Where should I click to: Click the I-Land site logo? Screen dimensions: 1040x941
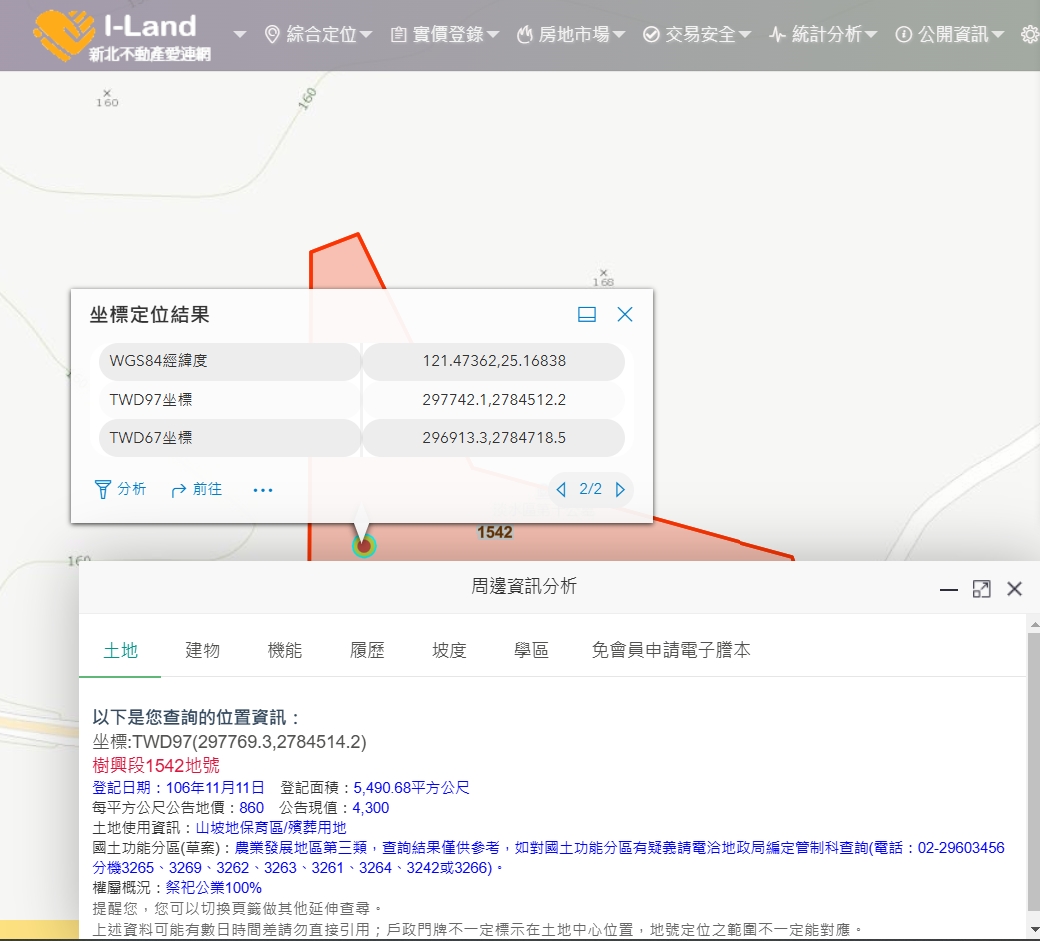120,35
